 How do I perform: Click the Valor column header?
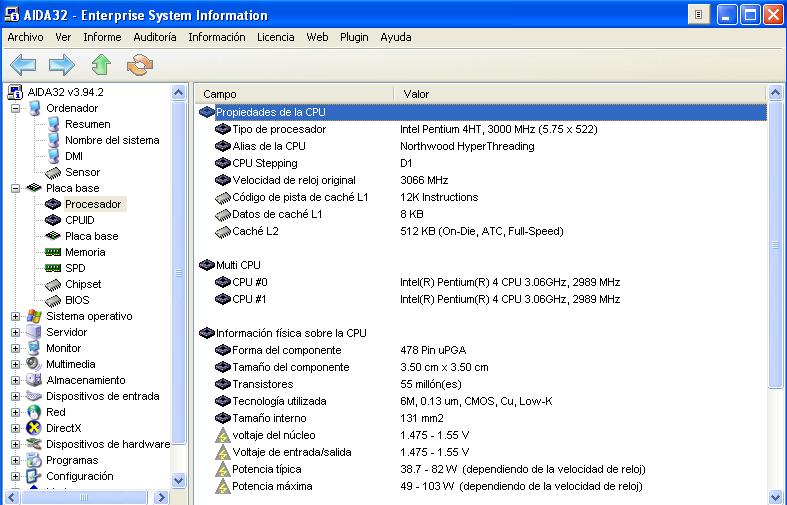tap(416, 94)
